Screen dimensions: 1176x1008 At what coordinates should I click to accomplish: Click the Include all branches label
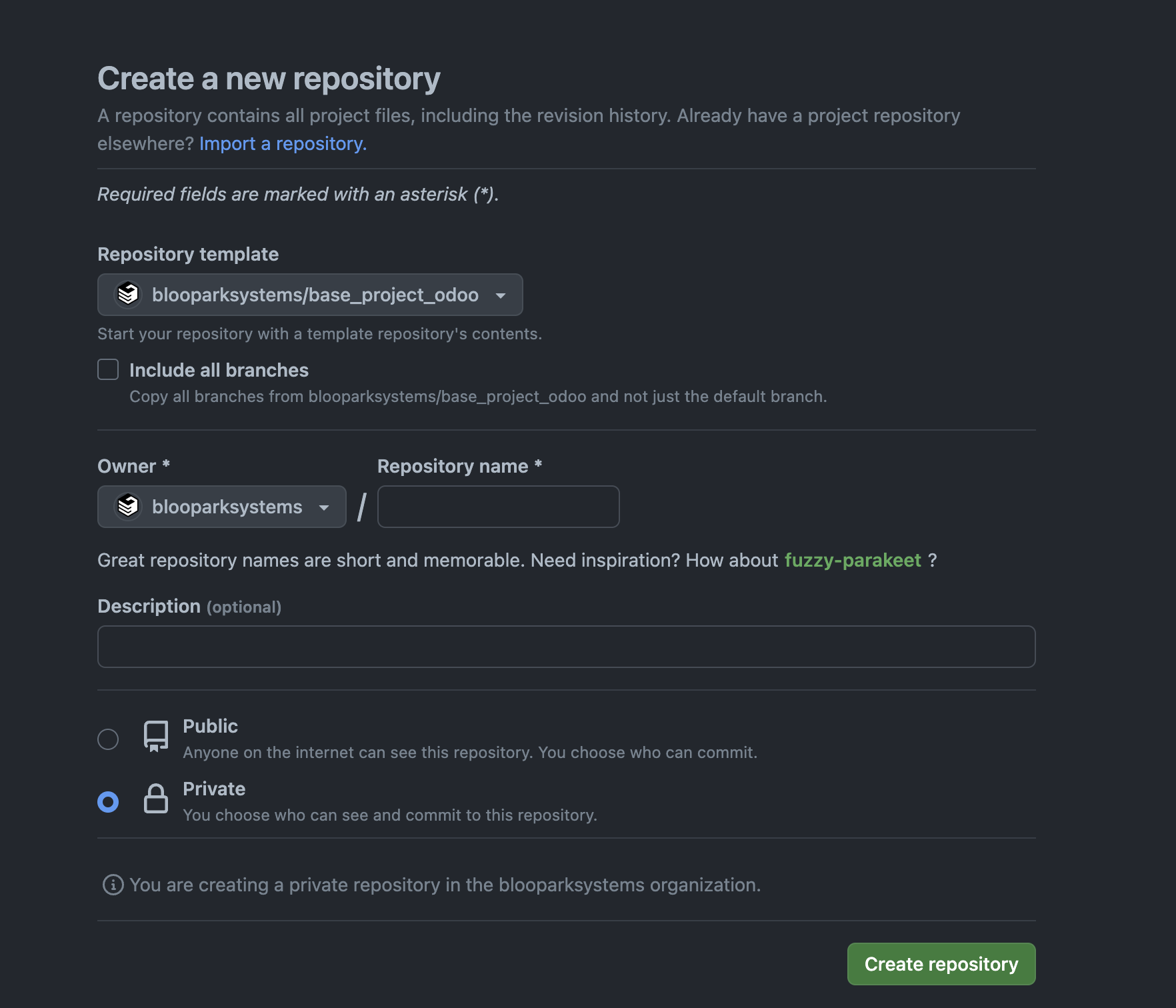[219, 370]
